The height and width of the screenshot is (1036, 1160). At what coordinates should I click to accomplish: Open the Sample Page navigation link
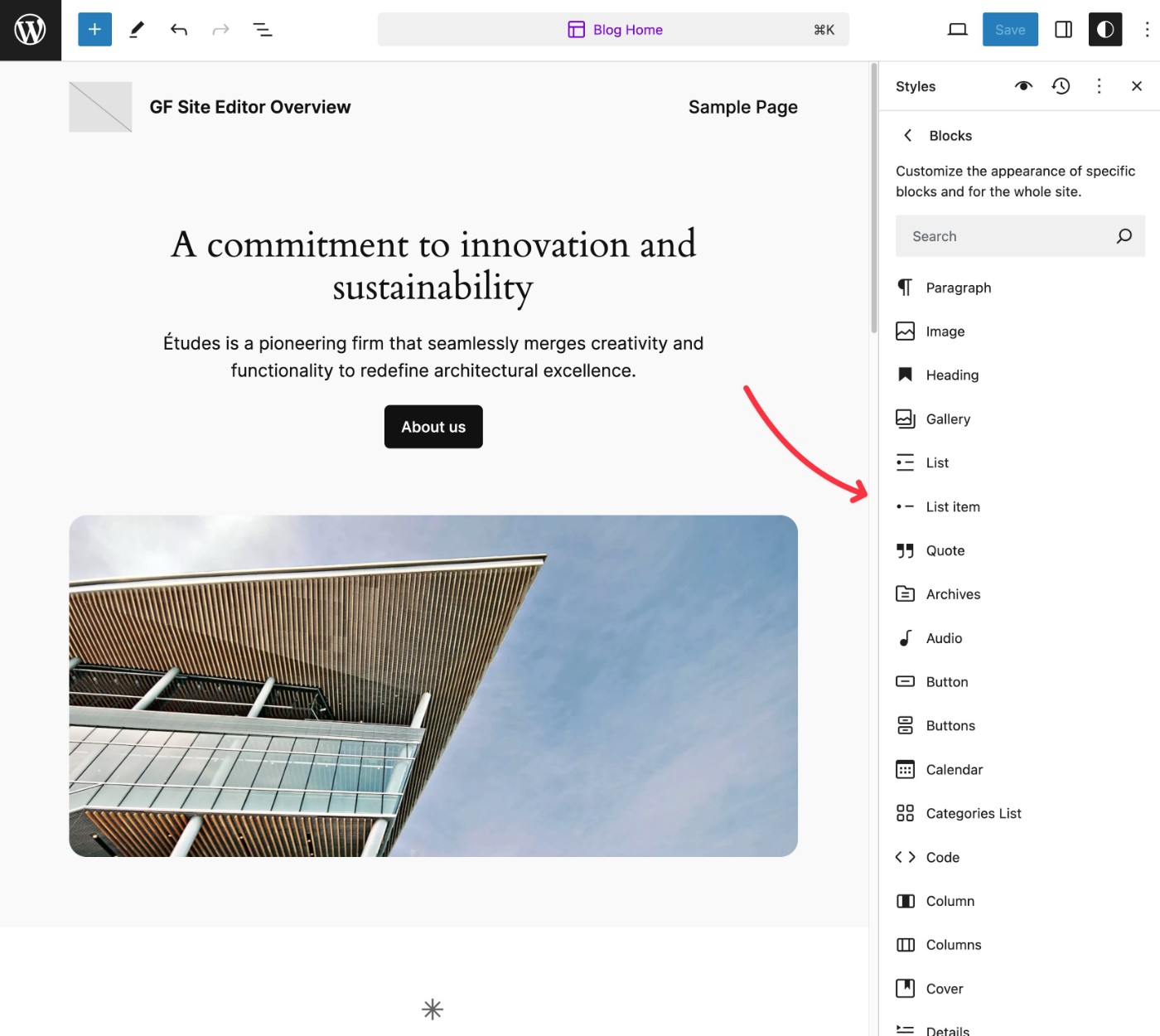pyautogui.click(x=743, y=107)
